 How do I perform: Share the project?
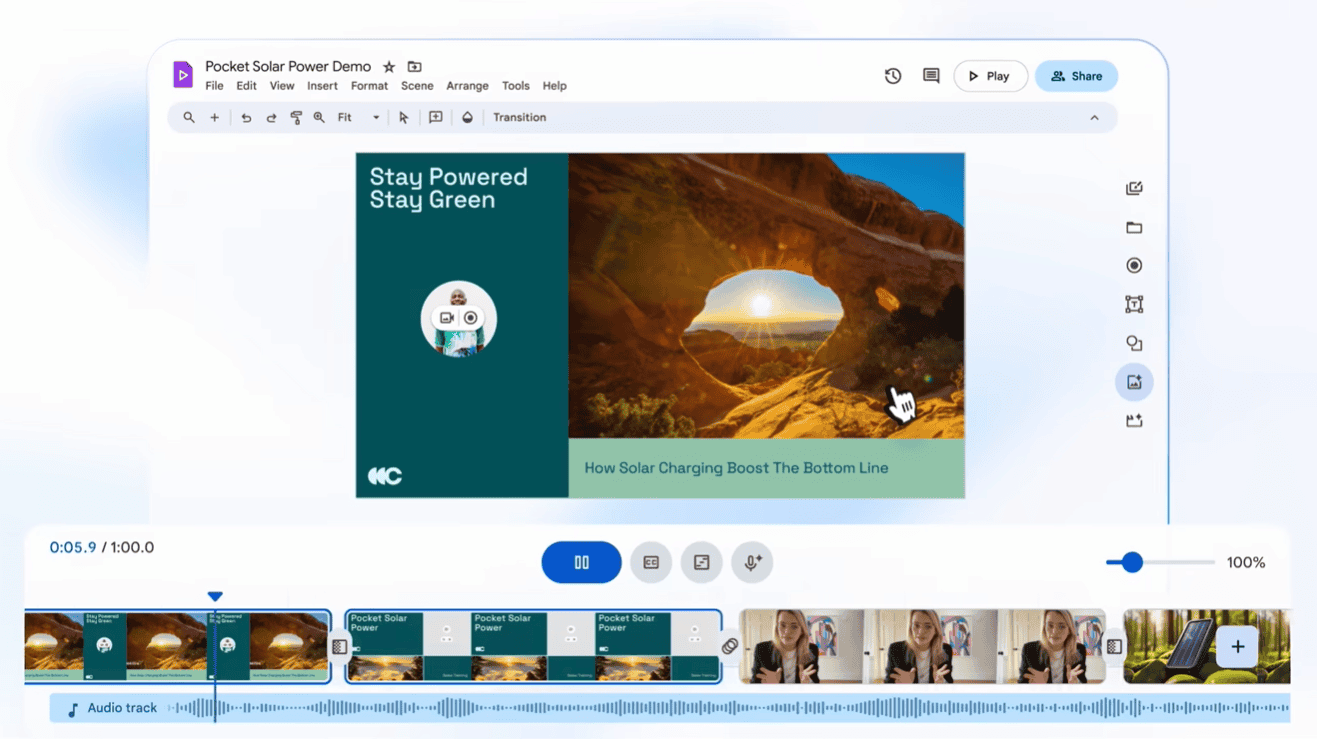point(1076,75)
